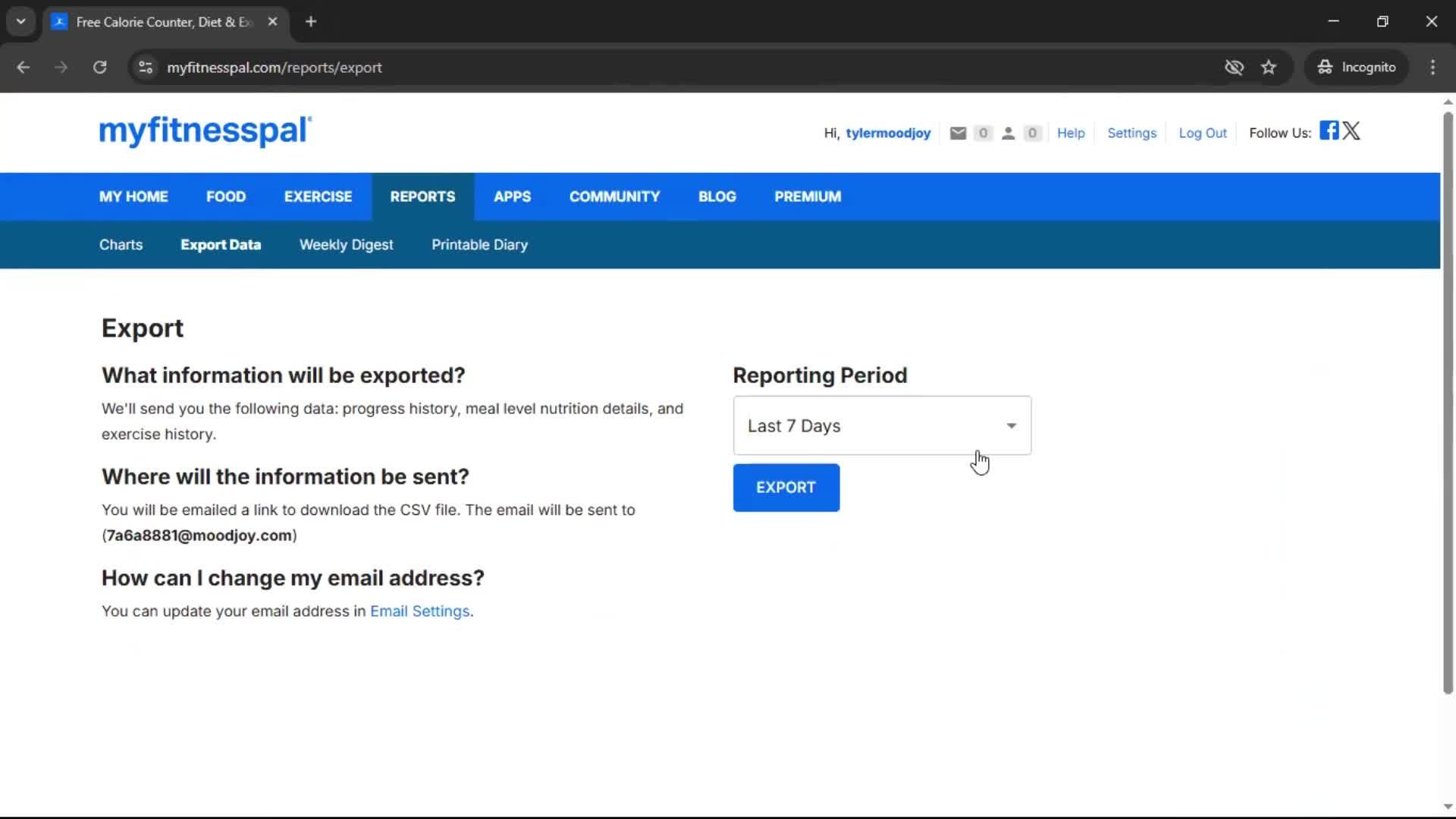The image size is (1456, 819).
Task: Open Weekly Digest sub-tab
Action: pos(346,245)
